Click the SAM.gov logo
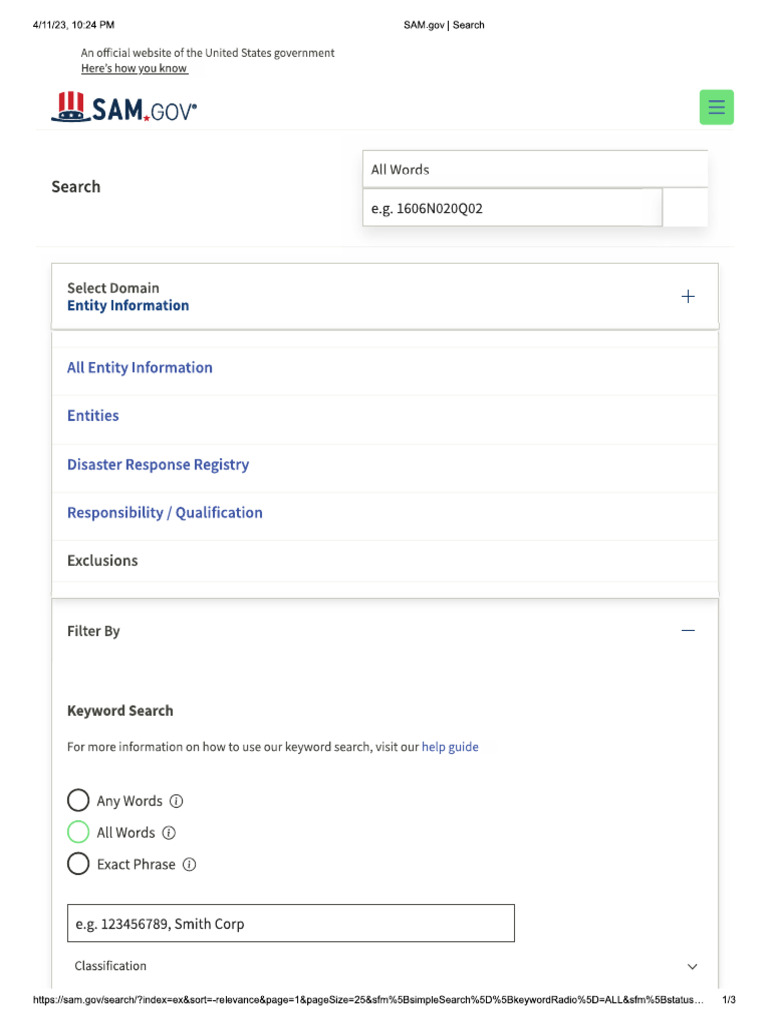 click(124, 108)
